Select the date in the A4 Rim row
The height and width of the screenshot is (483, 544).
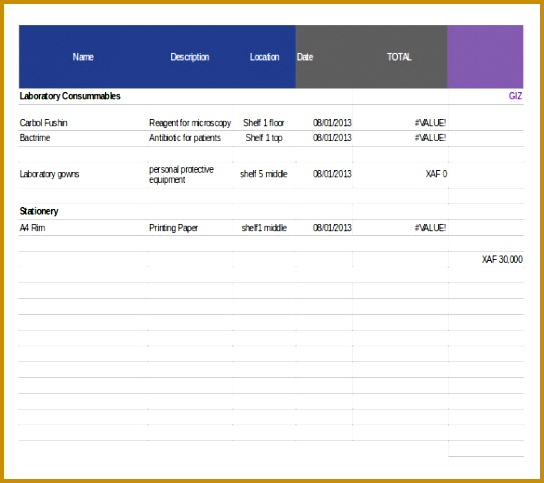[332, 228]
